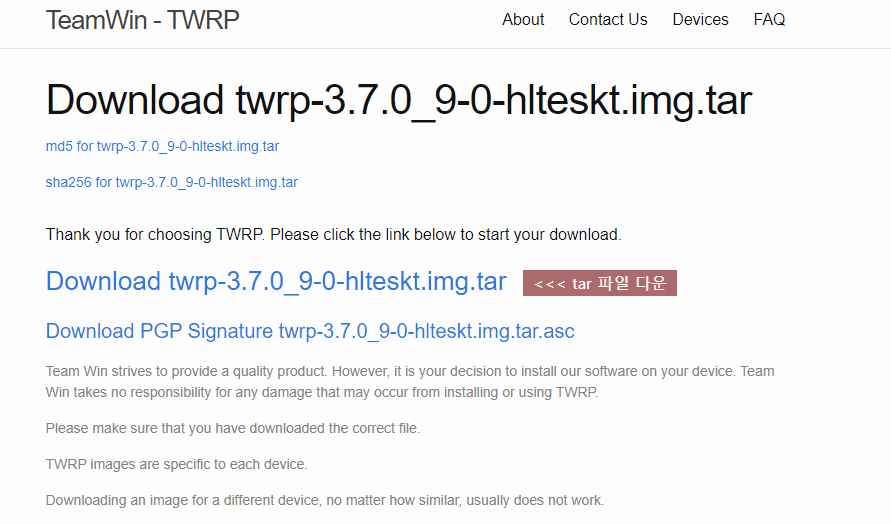Open the TeamWin - TWRP home link
891x524 pixels.
(x=143, y=20)
